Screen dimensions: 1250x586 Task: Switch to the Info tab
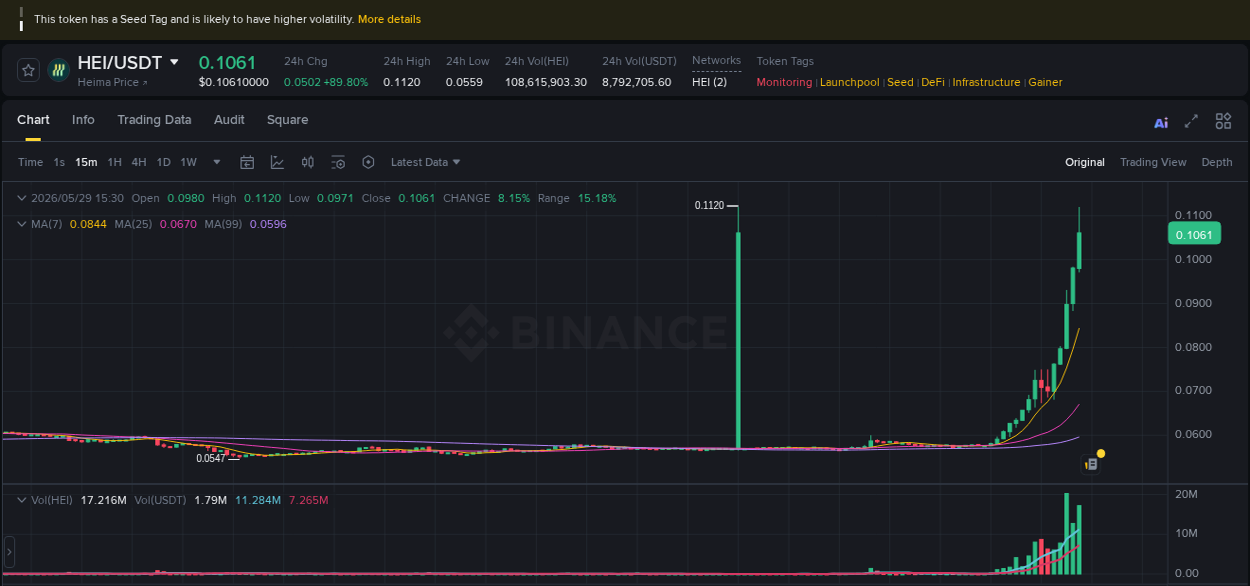coord(83,120)
